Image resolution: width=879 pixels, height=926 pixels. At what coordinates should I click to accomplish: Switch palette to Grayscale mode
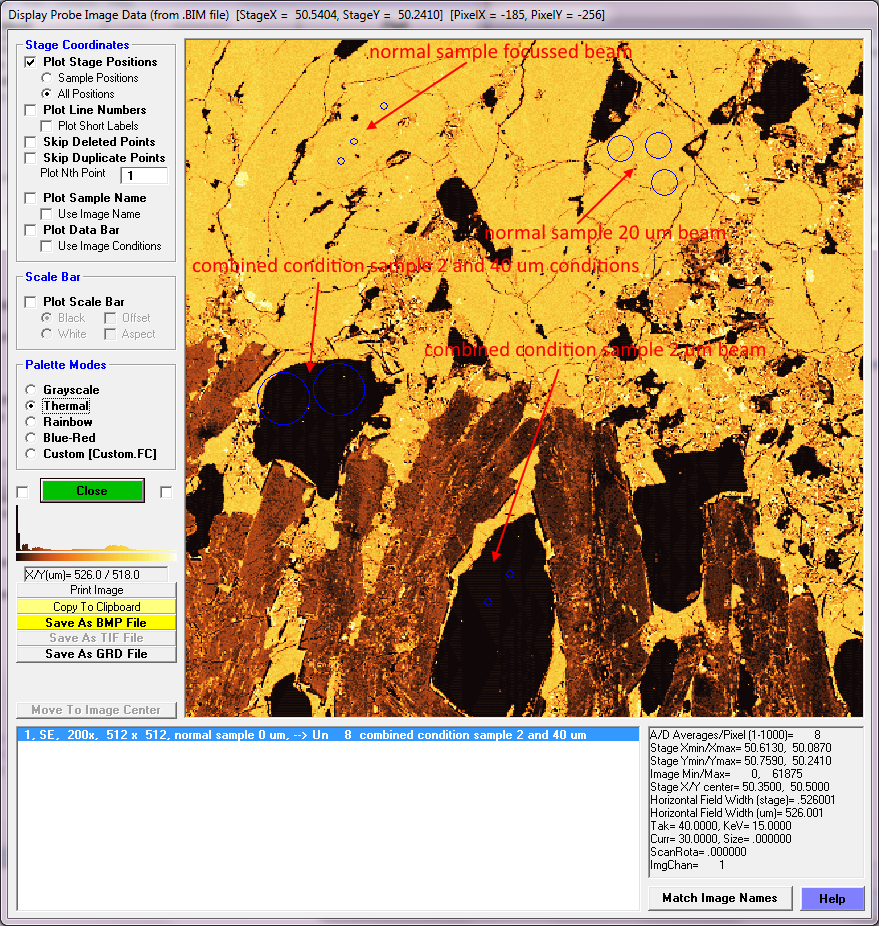[x=32, y=390]
